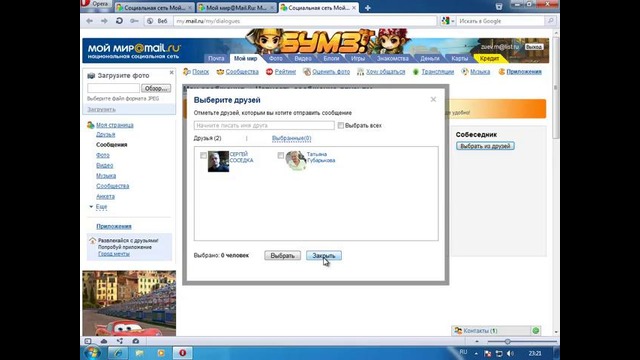Viewport: 640px width, 360px height.
Task: Click the Город мечты app link
Action: (113, 254)
